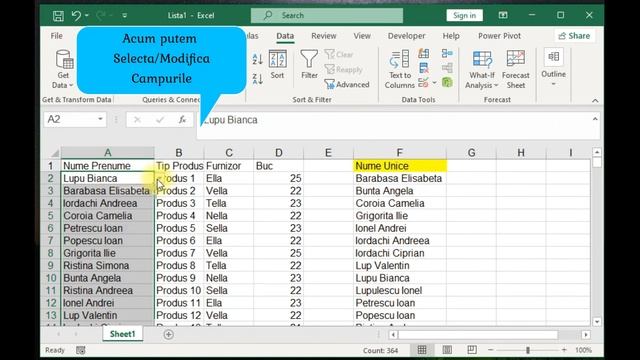The height and width of the screenshot is (360, 640).
Task: Open the Help ribbon tab
Action: coord(451,36)
